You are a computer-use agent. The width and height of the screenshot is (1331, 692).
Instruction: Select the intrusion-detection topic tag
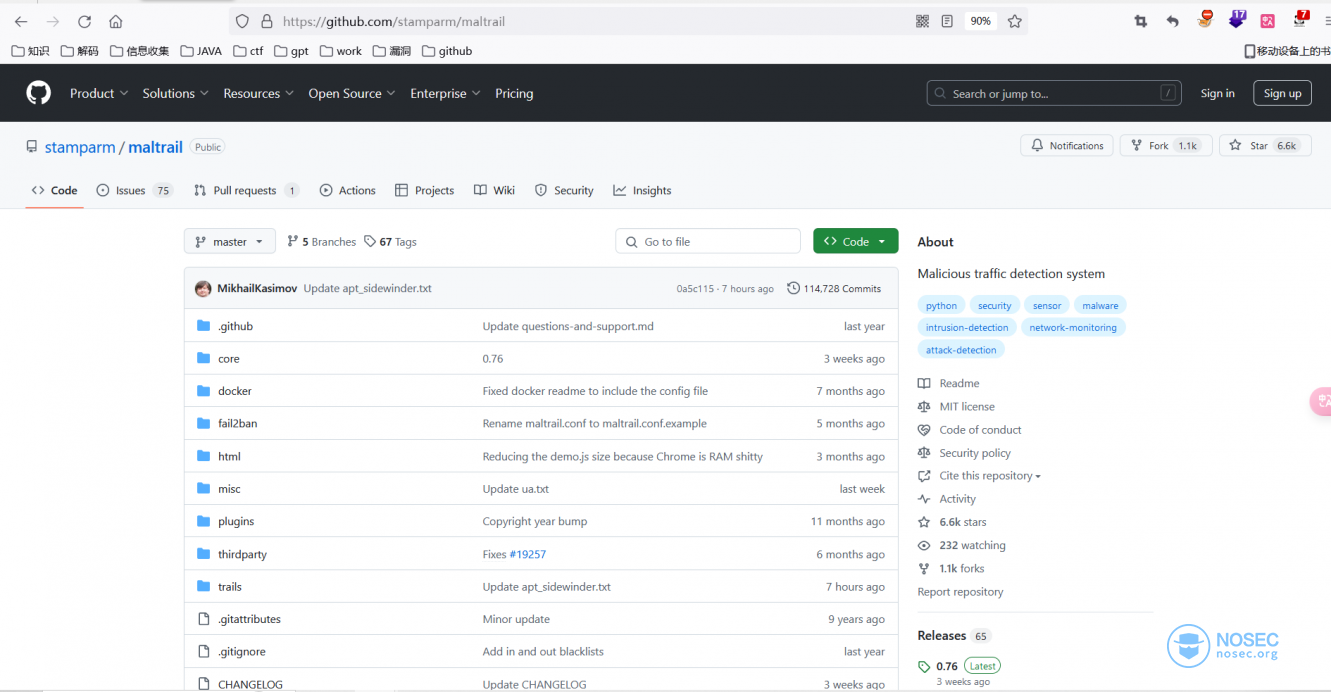pos(967,327)
